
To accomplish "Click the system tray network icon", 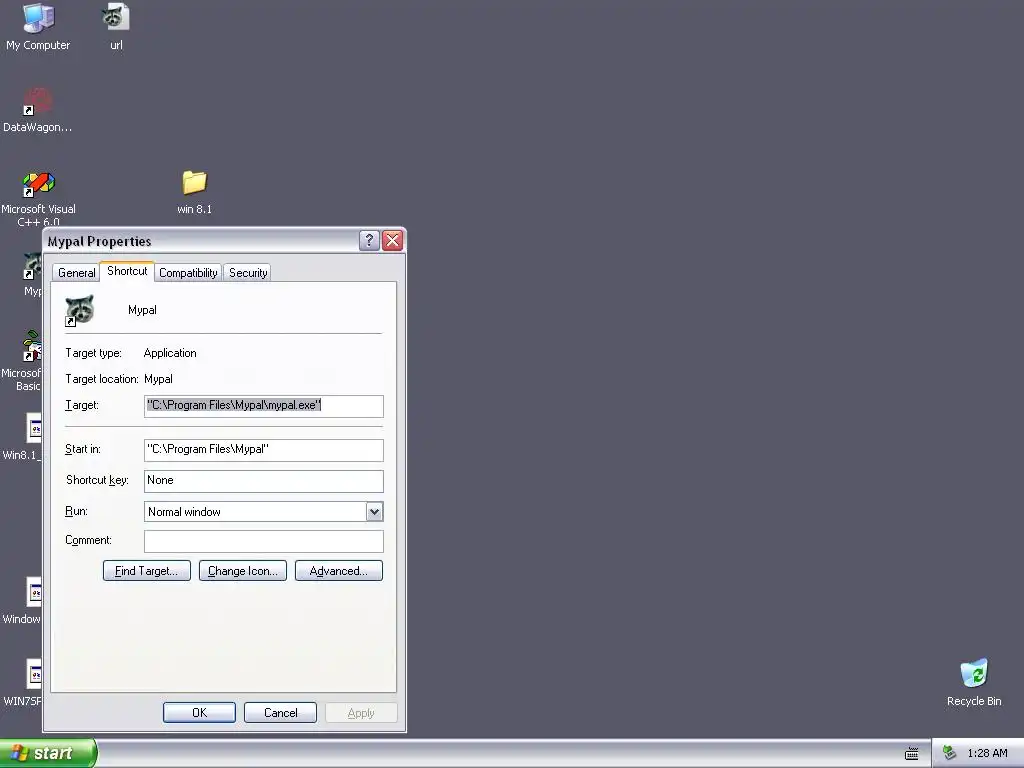I will 950,753.
